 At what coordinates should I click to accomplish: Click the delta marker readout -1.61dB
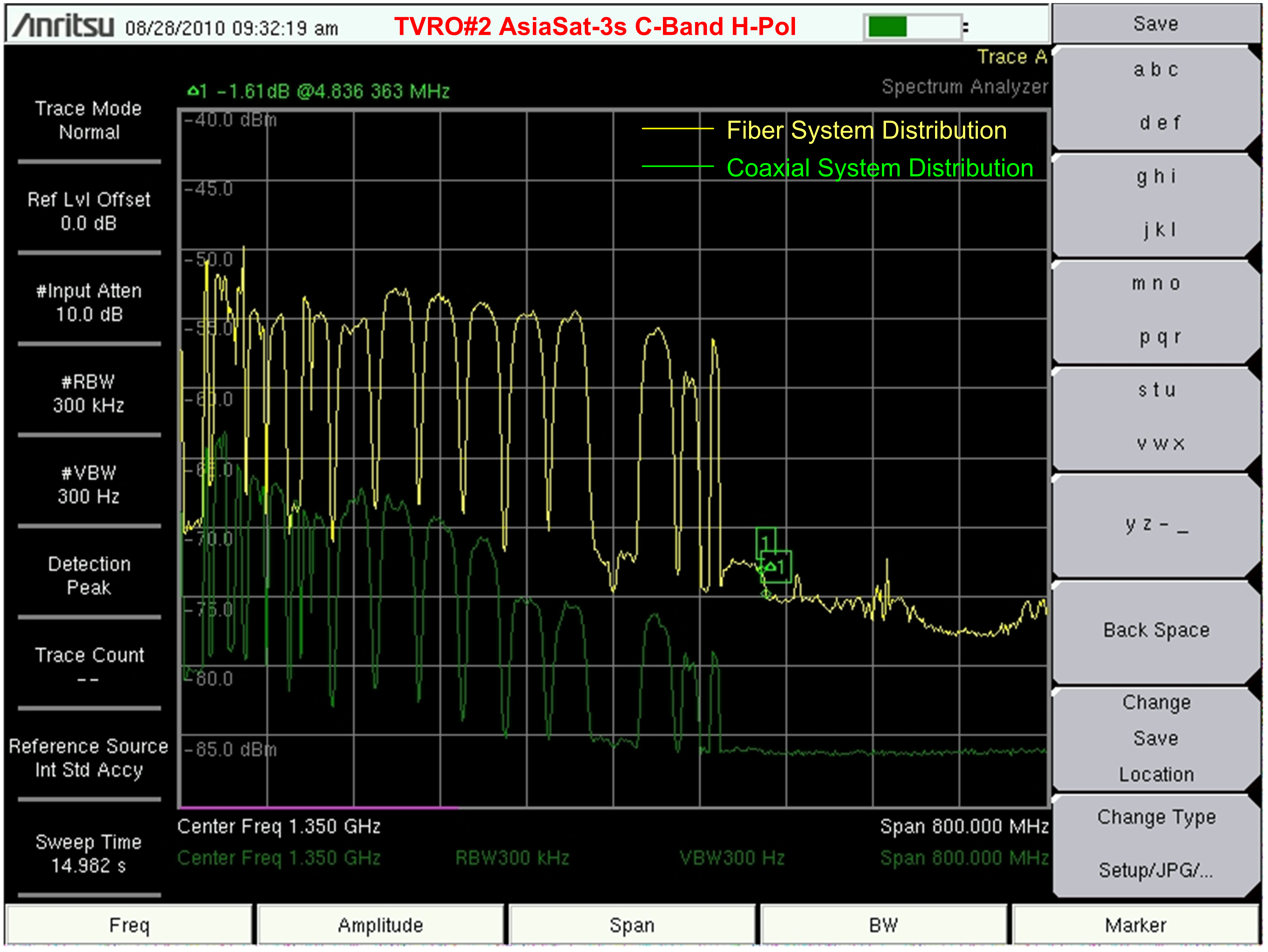coord(319,91)
